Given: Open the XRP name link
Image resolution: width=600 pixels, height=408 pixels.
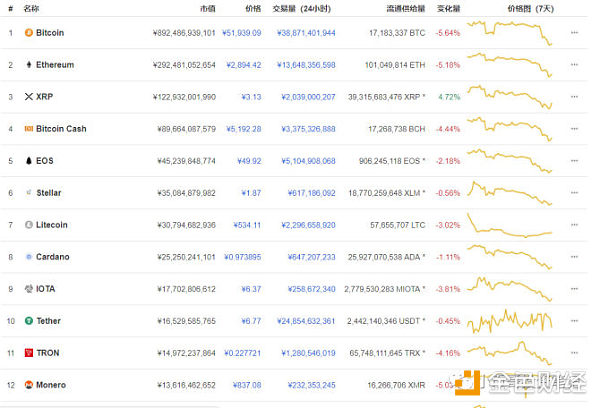Looking at the screenshot, I should tap(44, 97).
